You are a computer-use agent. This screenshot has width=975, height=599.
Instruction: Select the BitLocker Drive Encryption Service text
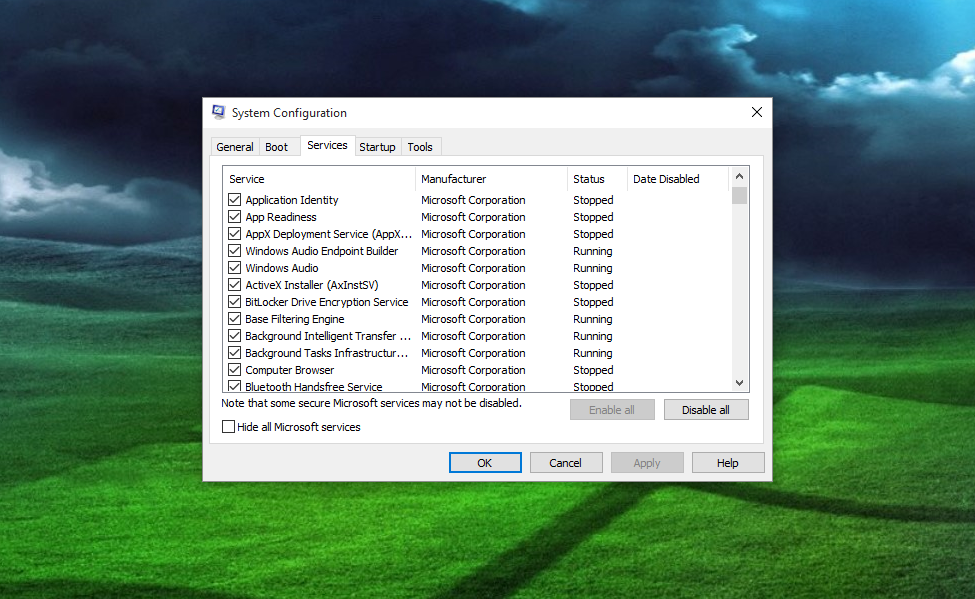coord(326,302)
